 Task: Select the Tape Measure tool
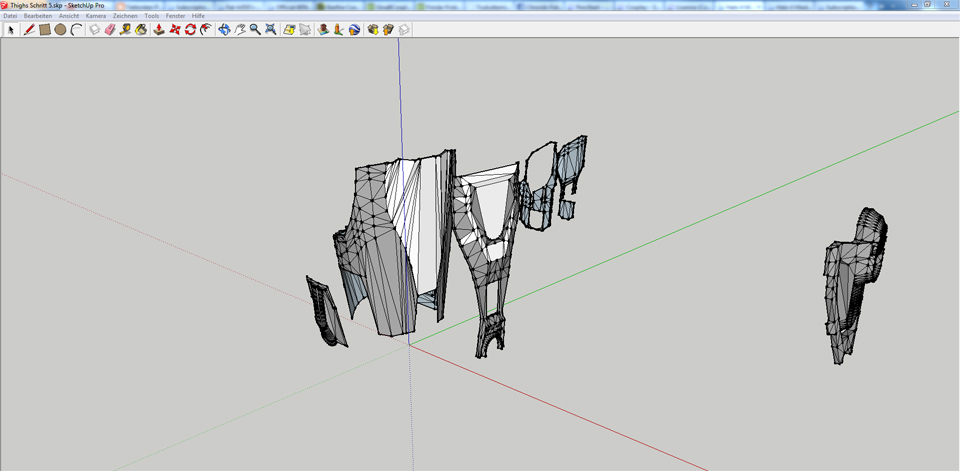coord(125,29)
